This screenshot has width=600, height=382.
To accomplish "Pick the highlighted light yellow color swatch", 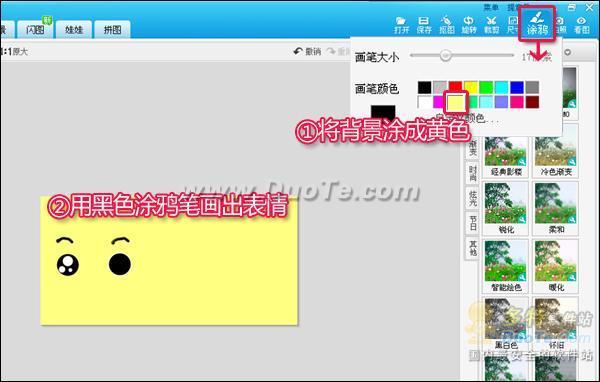I will [x=455, y=102].
